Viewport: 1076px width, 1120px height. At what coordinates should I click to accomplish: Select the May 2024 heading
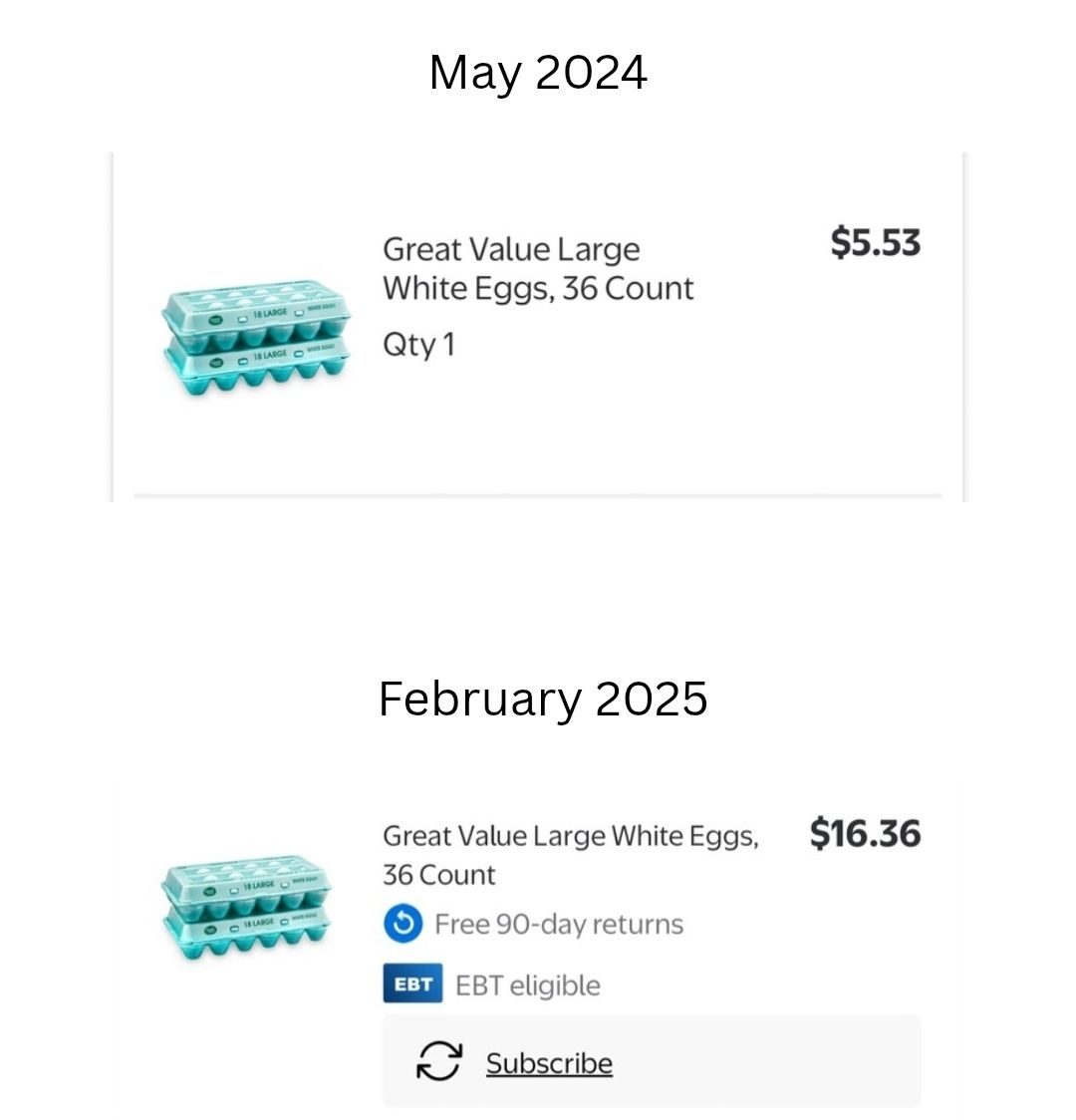click(x=538, y=73)
